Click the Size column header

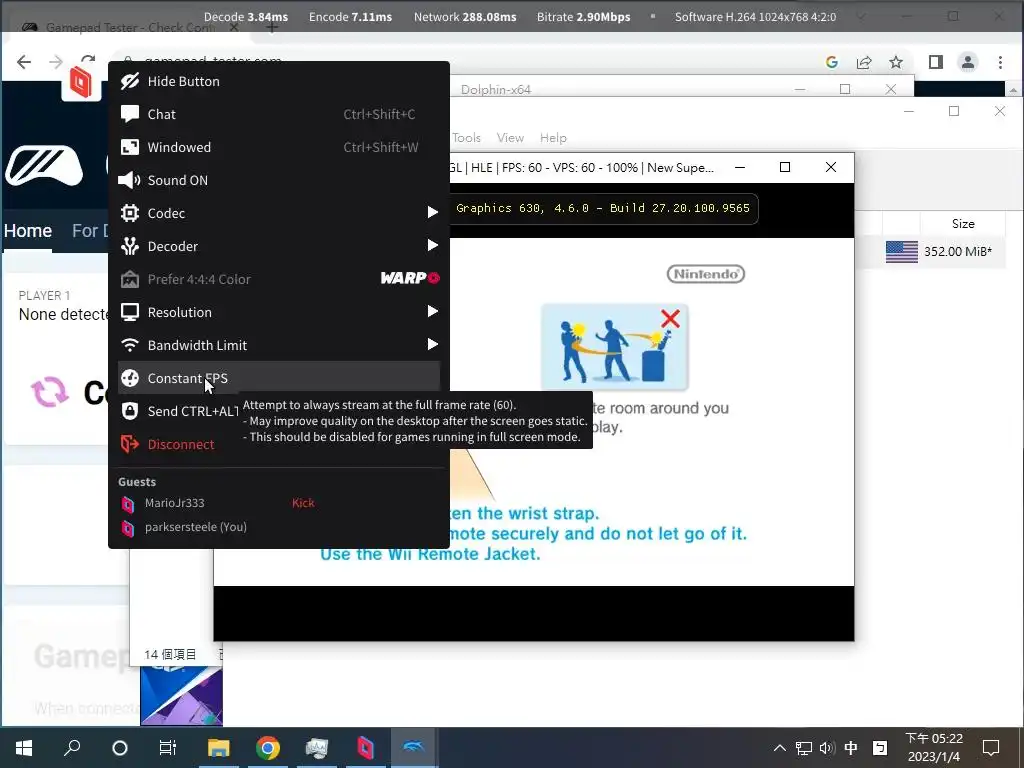pyautogui.click(x=963, y=224)
